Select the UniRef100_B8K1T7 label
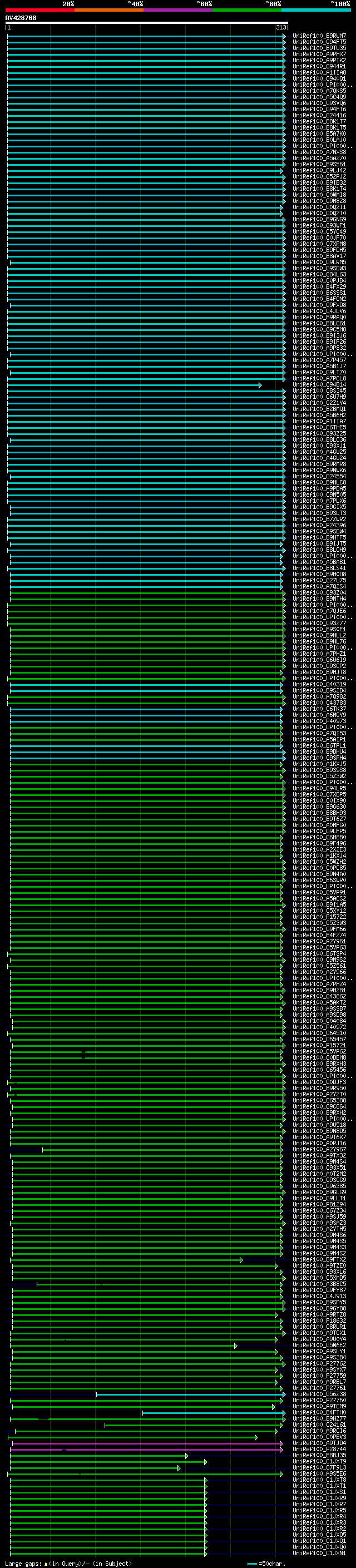Viewport: 356px width, 1568px height. (x=319, y=121)
